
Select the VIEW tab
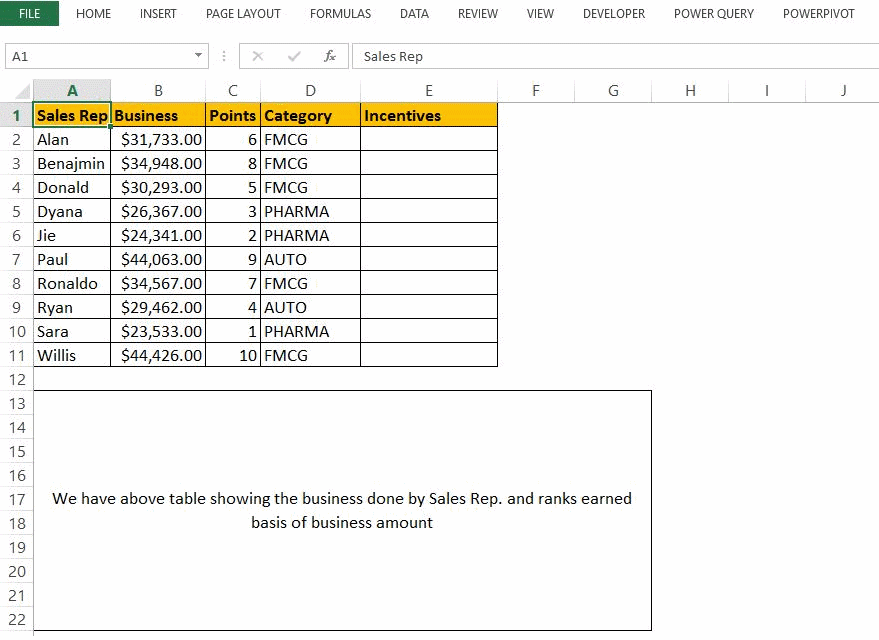[x=540, y=13]
